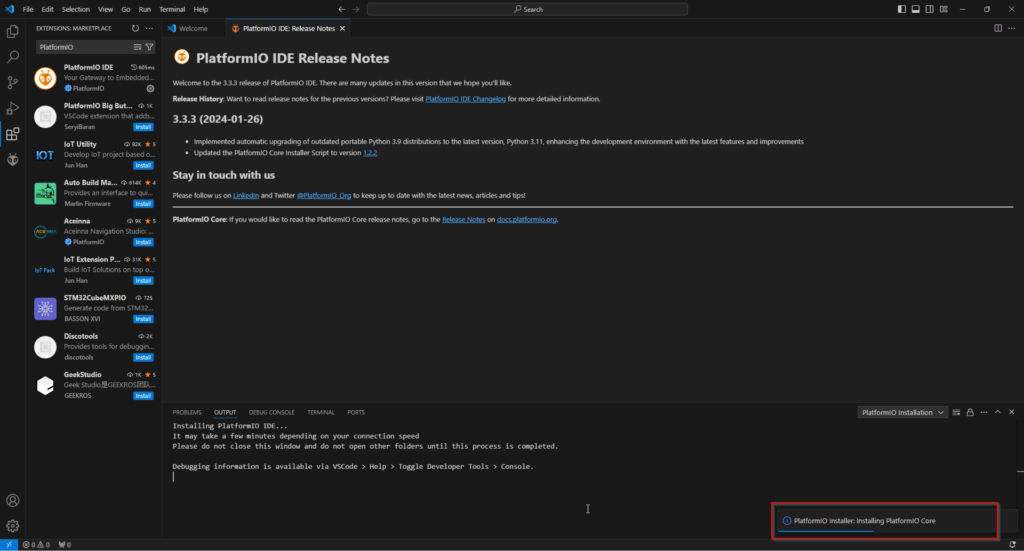This screenshot has height=551, width=1024.
Task: Open notifications bell in status bar
Action: [1012, 544]
